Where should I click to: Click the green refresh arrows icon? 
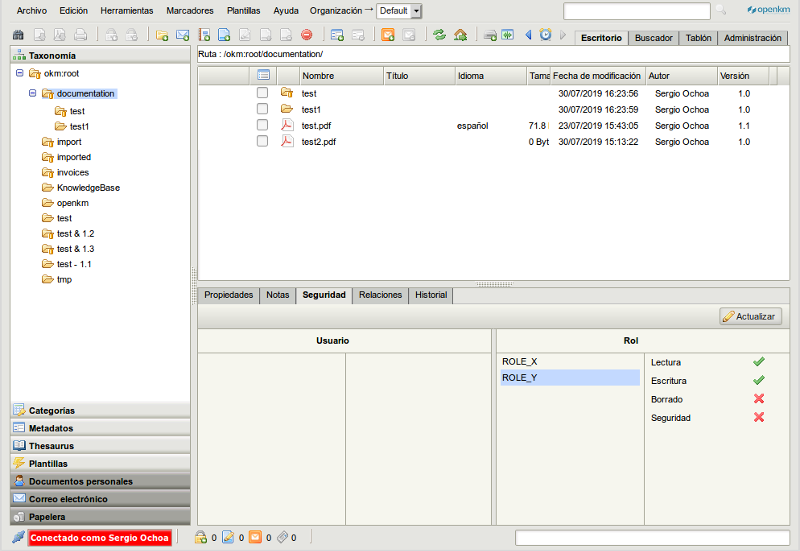439,35
